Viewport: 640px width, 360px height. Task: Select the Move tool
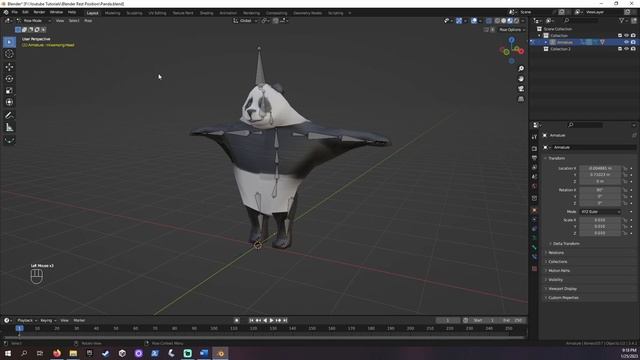pyautogui.click(x=9, y=67)
